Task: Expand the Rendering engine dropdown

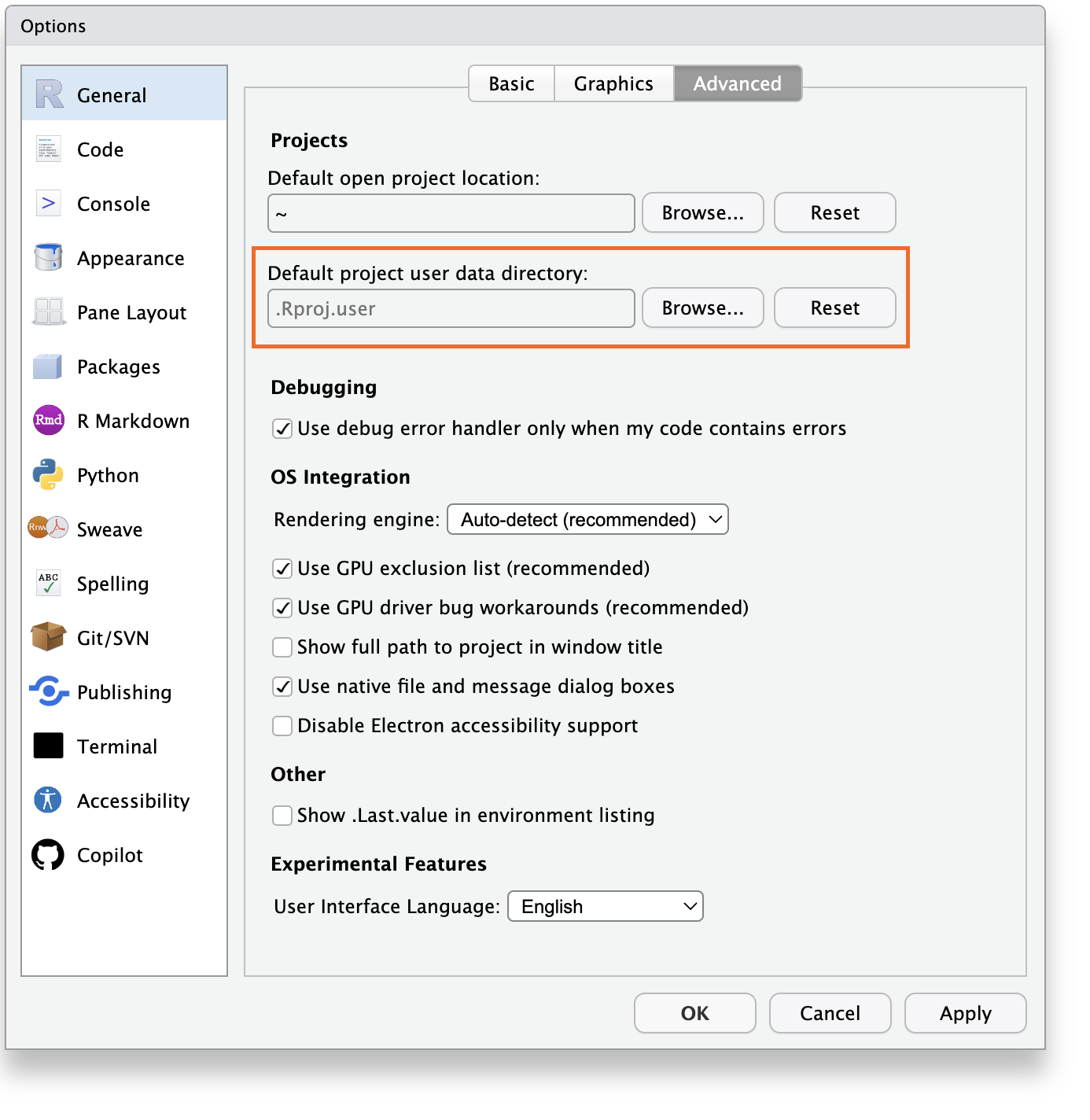Action: (x=587, y=520)
